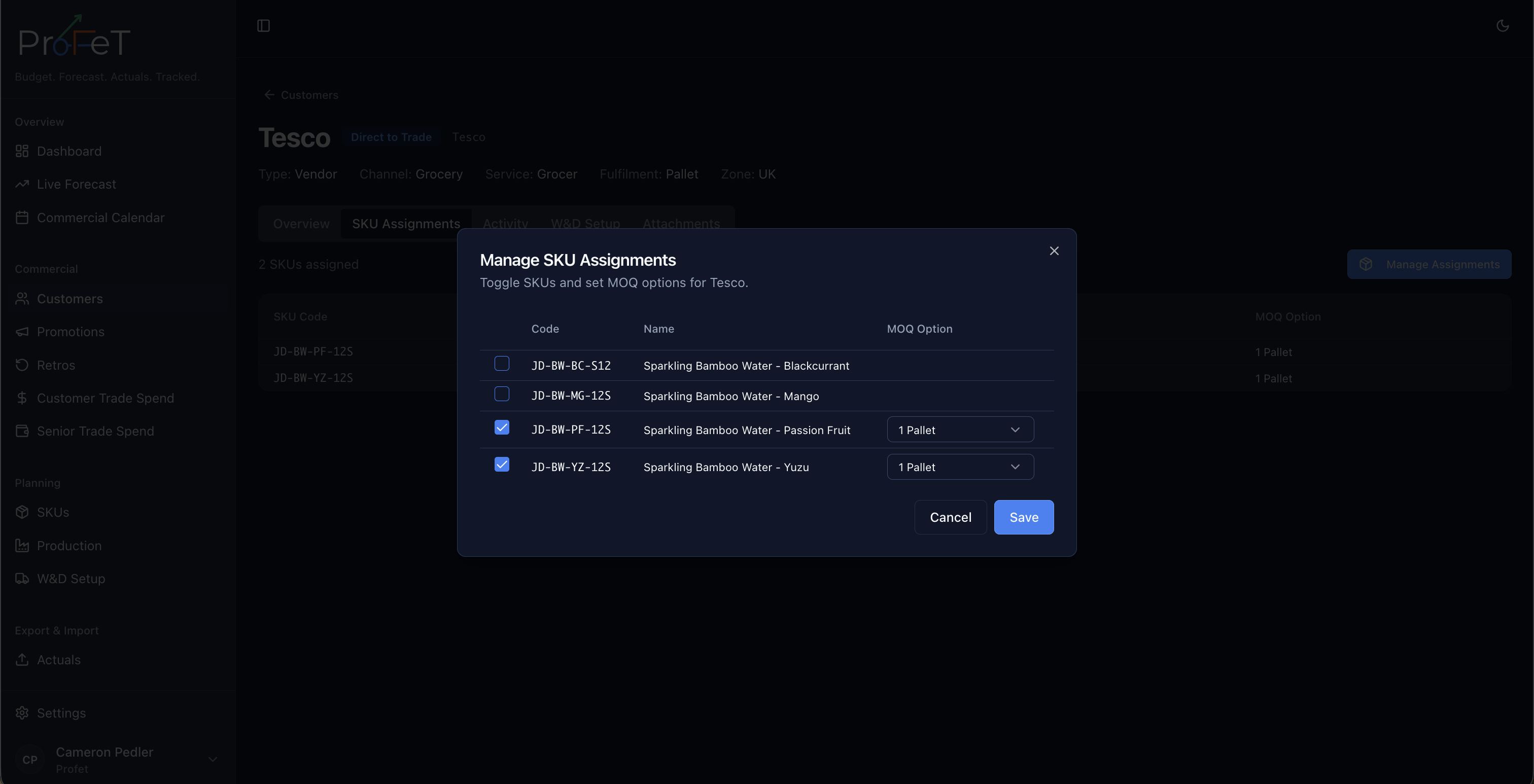Viewport: 1534px width, 784px height.
Task: Click the Direct to Trade badge
Action: tap(391, 137)
